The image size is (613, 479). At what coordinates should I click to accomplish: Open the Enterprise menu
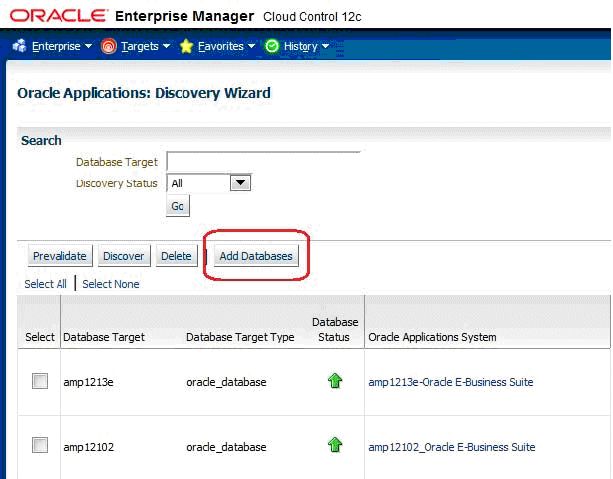tap(56, 46)
